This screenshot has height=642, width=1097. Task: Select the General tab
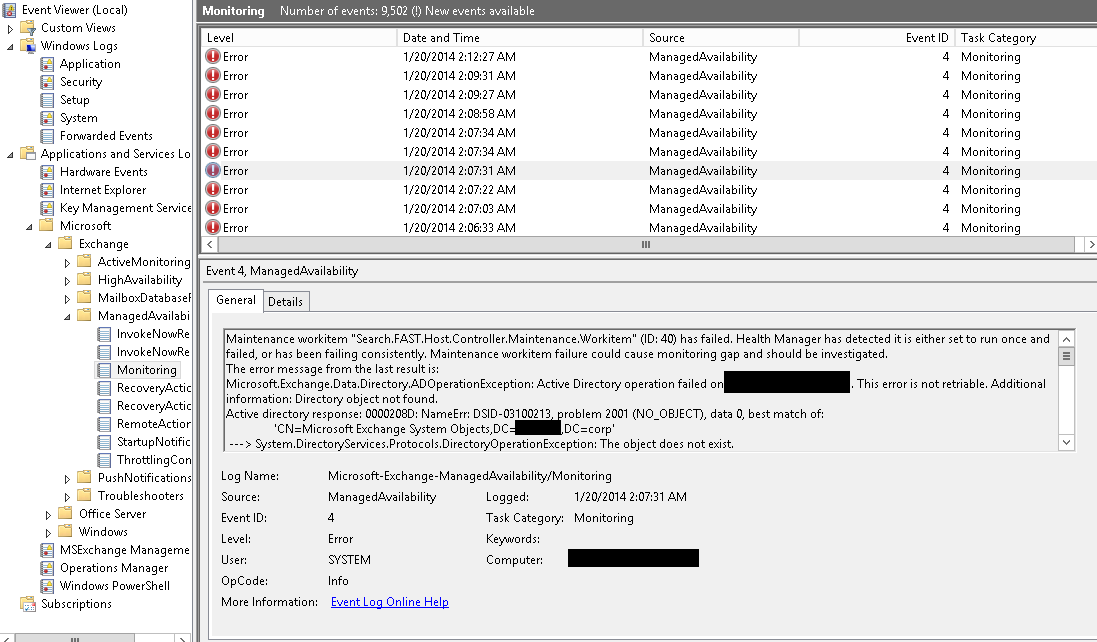click(235, 300)
